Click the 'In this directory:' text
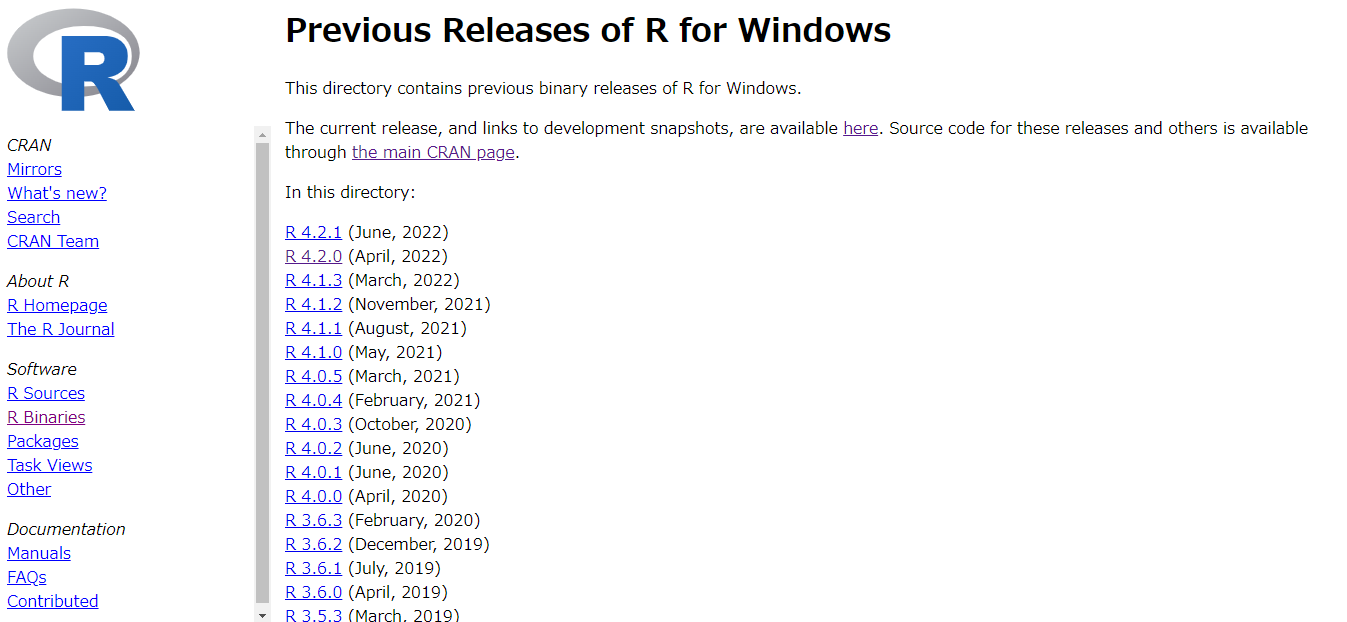The height and width of the screenshot is (622, 1347). (x=350, y=192)
